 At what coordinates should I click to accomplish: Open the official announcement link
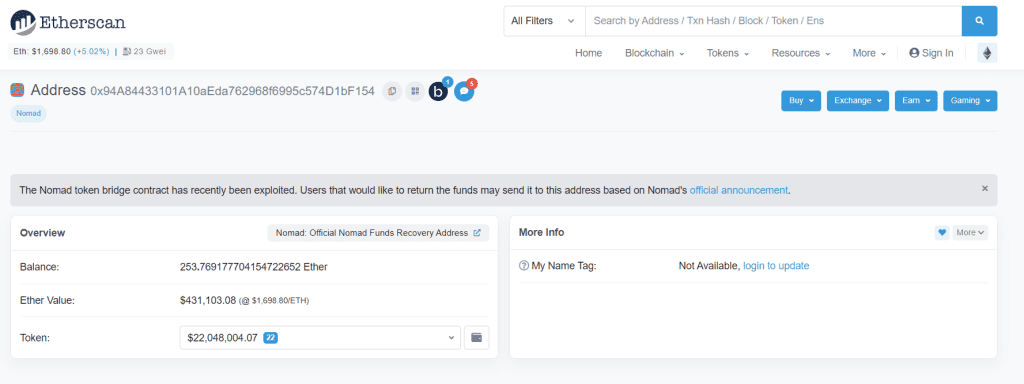click(x=739, y=190)
